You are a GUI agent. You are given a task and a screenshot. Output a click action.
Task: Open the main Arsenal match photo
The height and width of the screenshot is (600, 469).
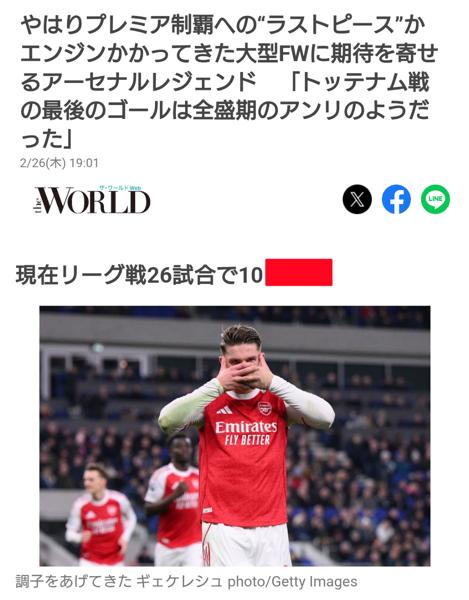coord(235,436)
